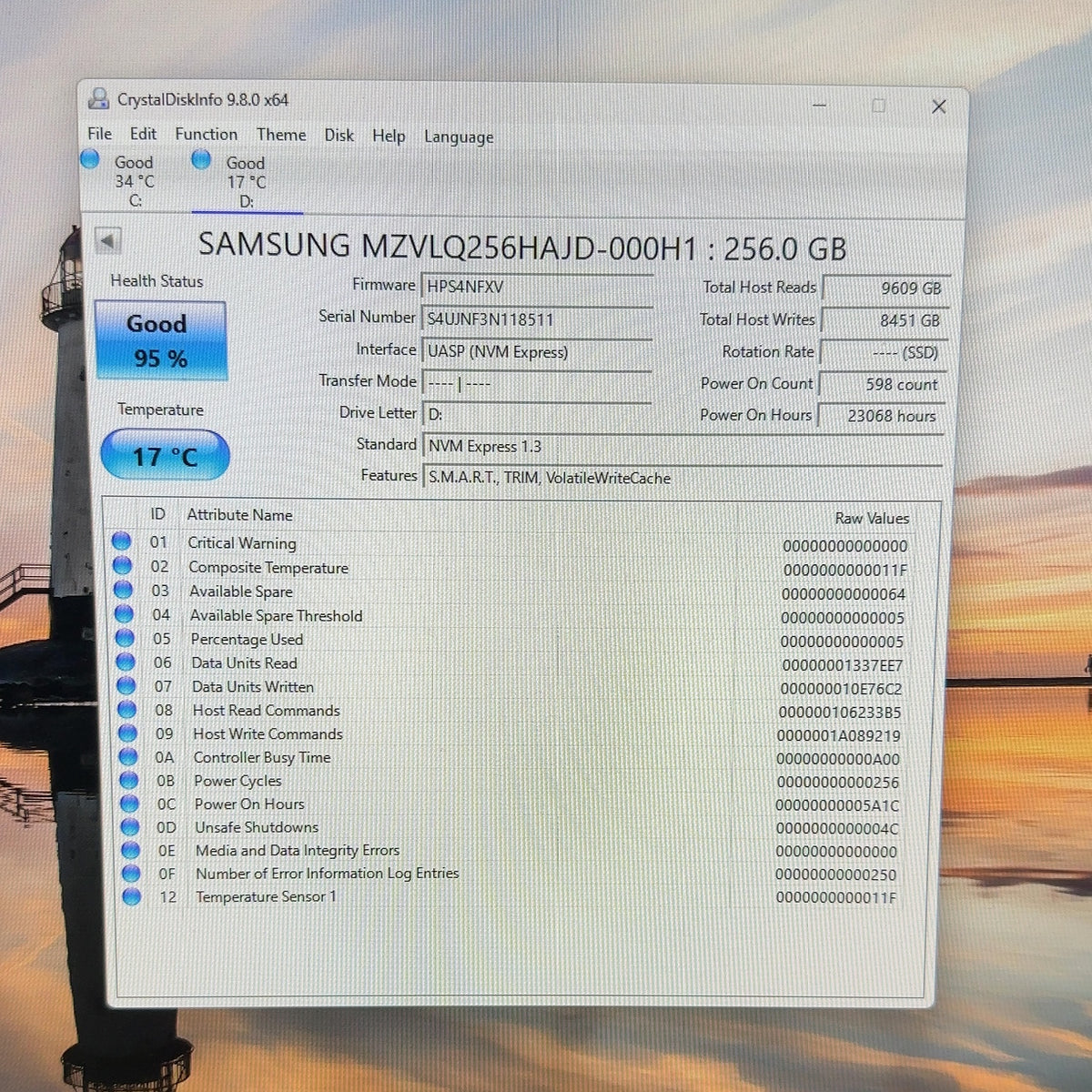The width and height of the screenshot is (1092, 1092).
Task: Click the status dot for Available Spare Threshold
Action: 124,614
